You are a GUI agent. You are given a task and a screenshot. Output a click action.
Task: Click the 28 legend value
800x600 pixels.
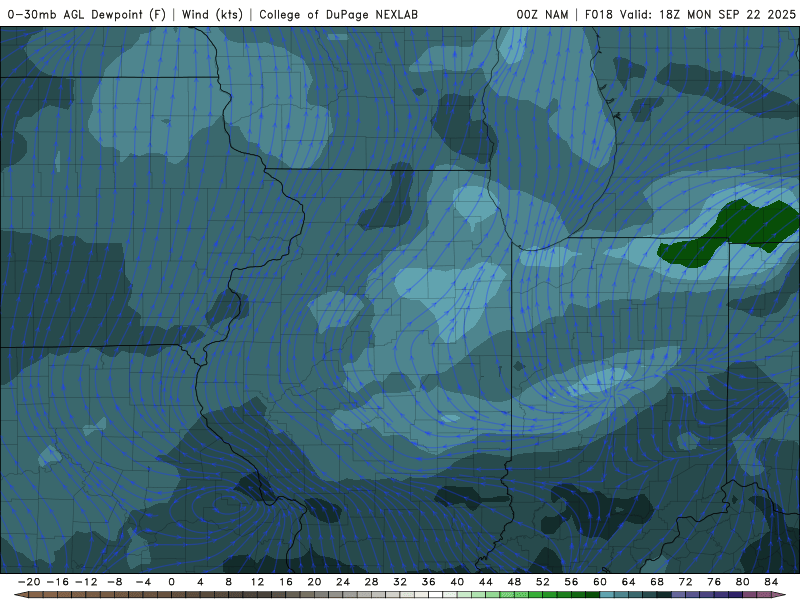[371, 582]
